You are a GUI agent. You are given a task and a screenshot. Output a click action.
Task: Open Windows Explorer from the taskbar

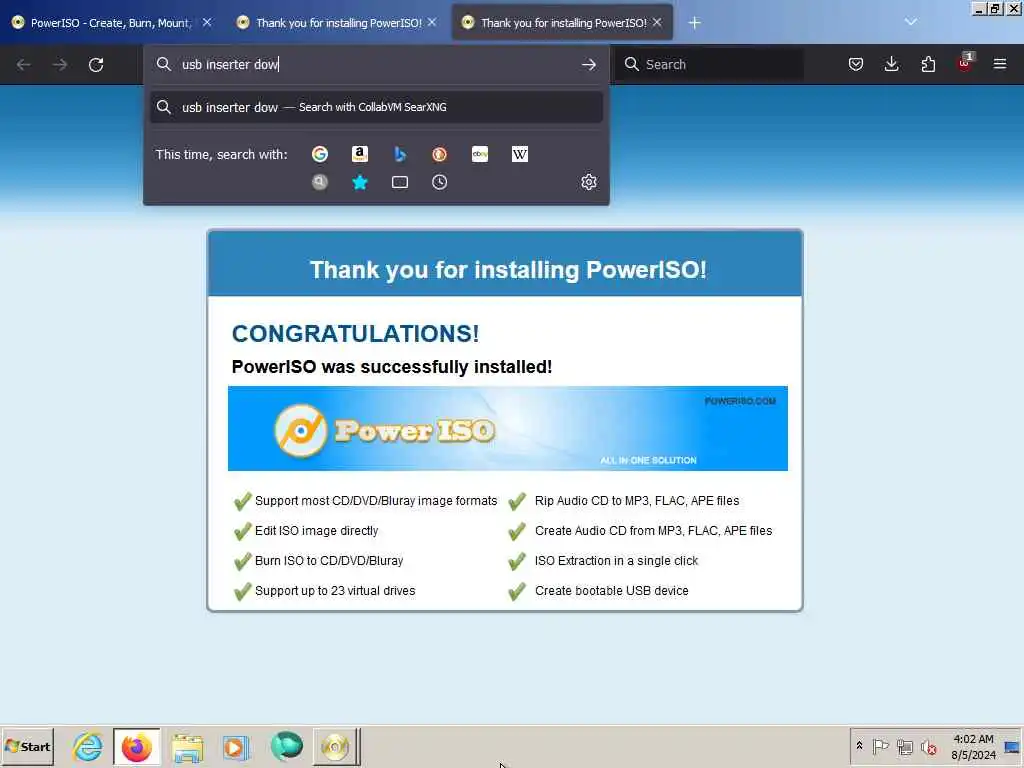coord(187,746)
